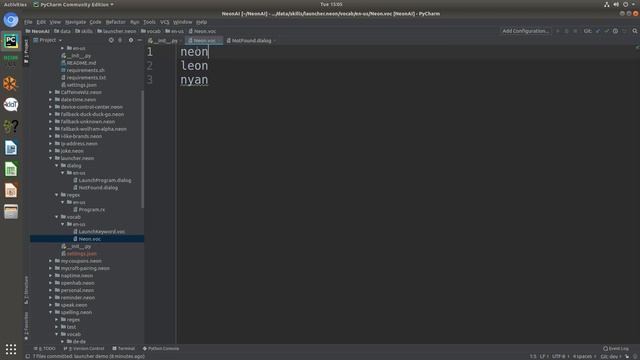Switch to the __init__.py editor tab

point(164,41)
